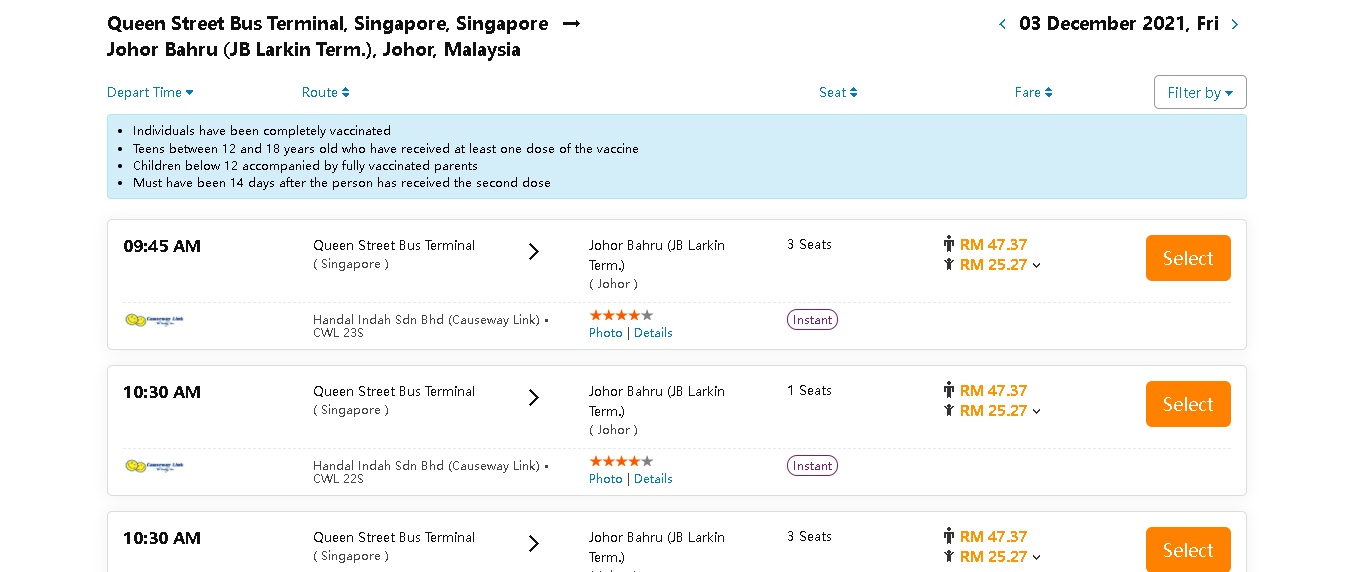Viewport: 1352px width, 572px height.
Task: Click star rating on 09:45 AM trip
Action: (x=621, y=315)
